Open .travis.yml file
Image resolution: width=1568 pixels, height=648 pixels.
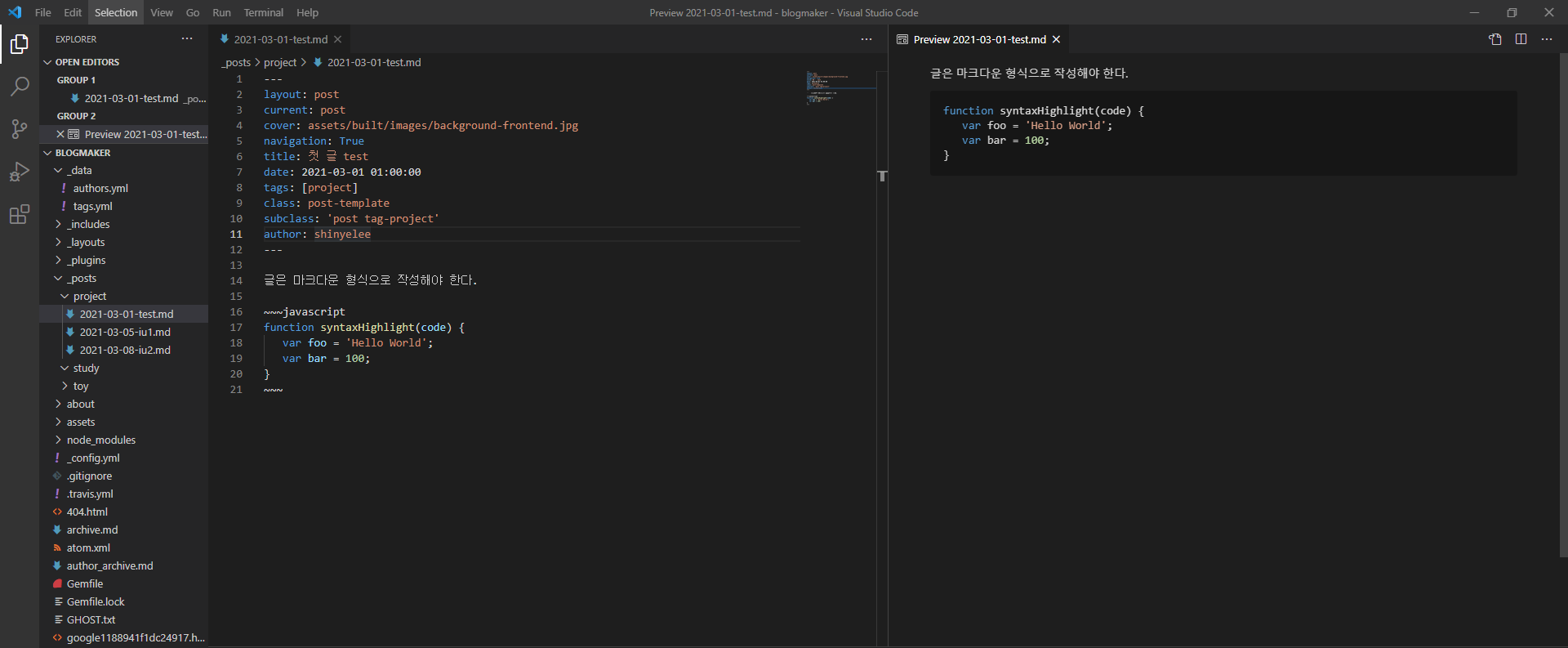point(124,494)
